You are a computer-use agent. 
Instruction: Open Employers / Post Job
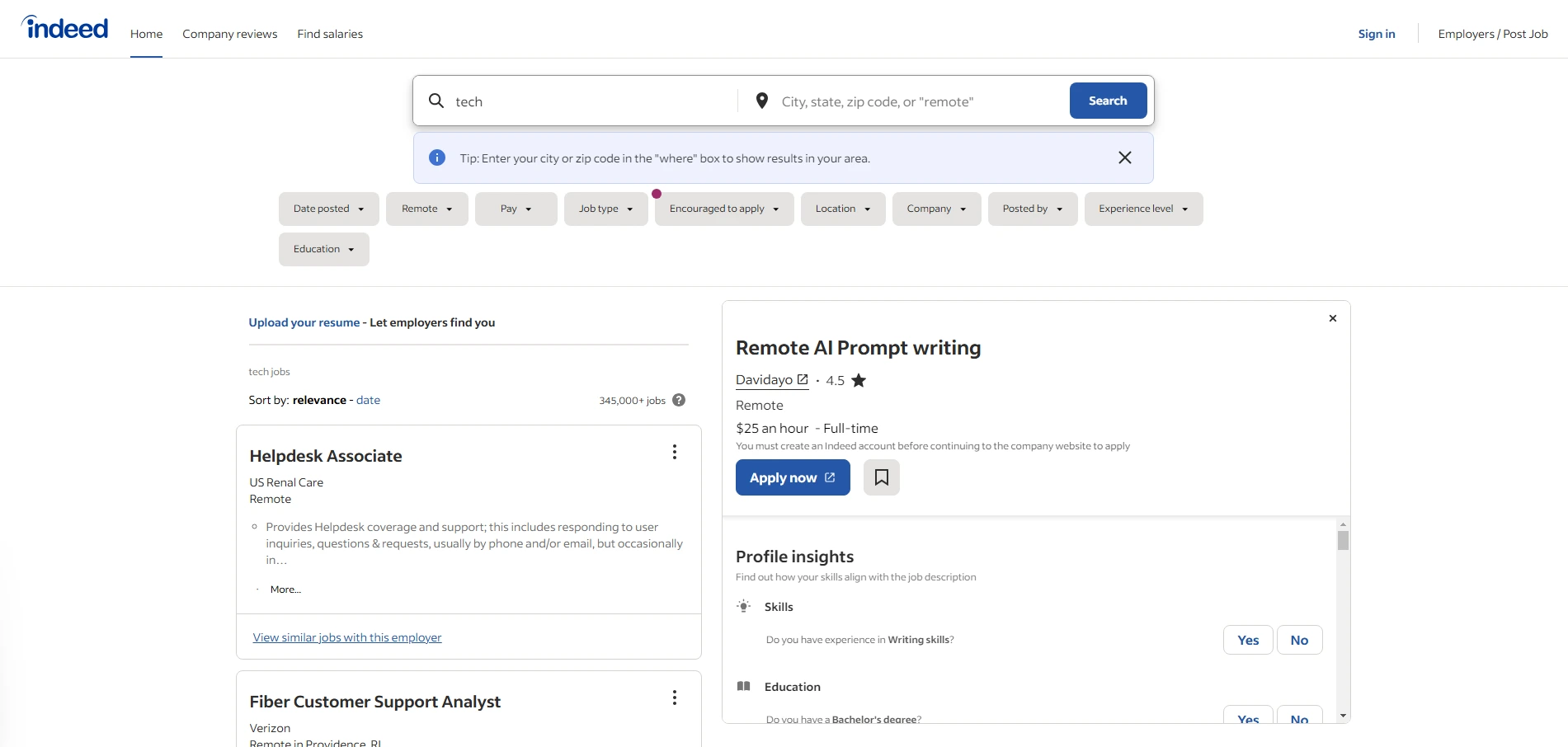[x=1493, y=34]
